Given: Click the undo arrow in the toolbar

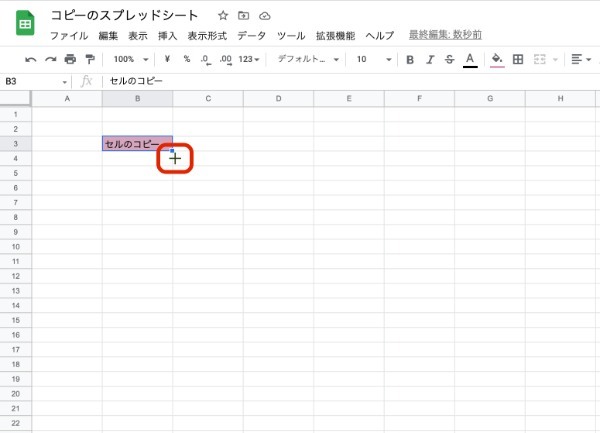Looking at the screenshot, I should (x=31, y=59).
